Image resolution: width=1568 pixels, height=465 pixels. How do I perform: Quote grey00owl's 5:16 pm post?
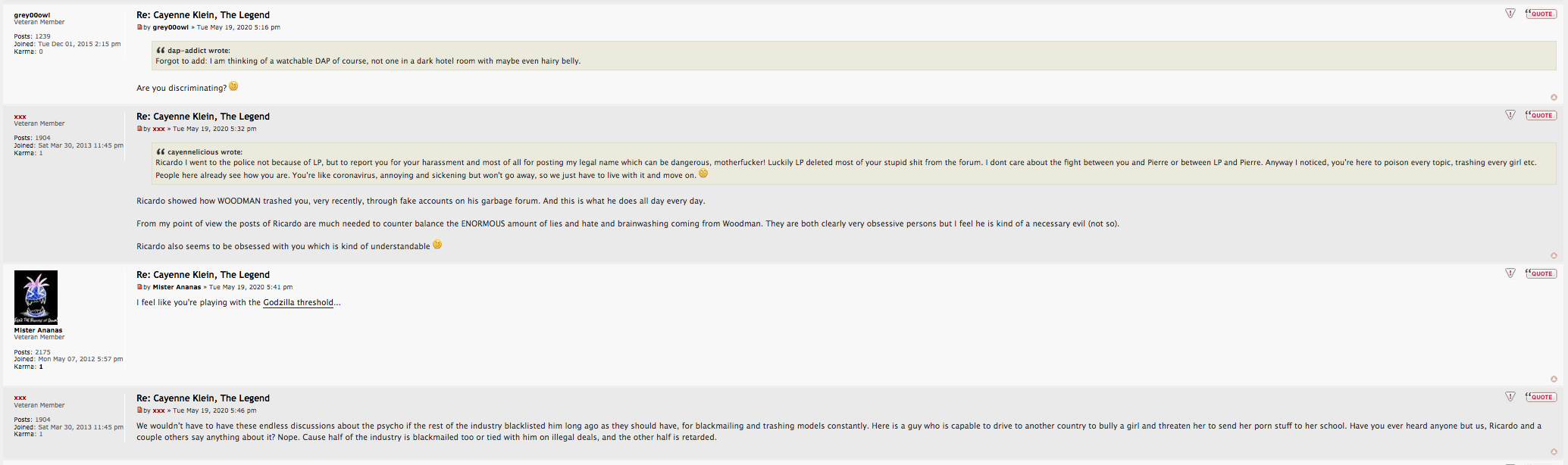(1541, 14)
